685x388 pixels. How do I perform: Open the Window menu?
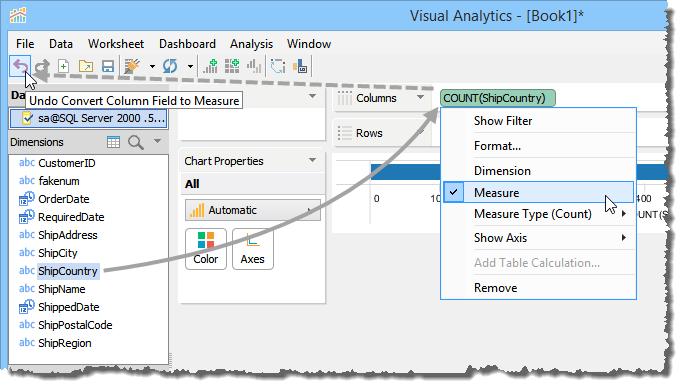coord(309,44)
